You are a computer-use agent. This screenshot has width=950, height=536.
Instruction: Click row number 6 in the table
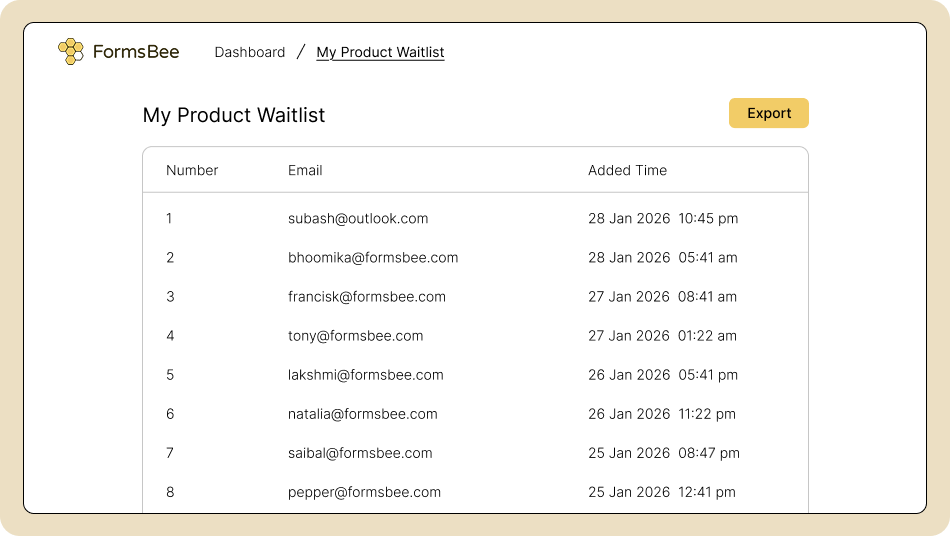170,414
